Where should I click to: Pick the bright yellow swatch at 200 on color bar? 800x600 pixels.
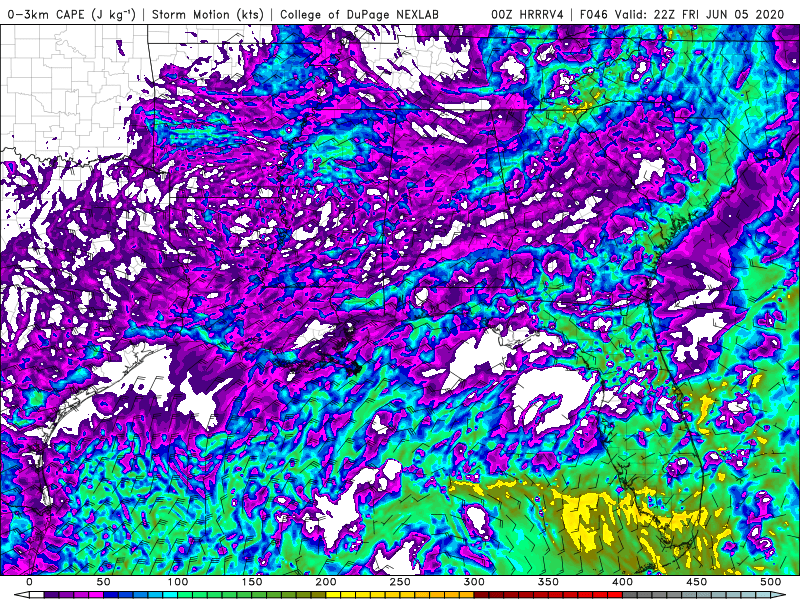(333, 594)
